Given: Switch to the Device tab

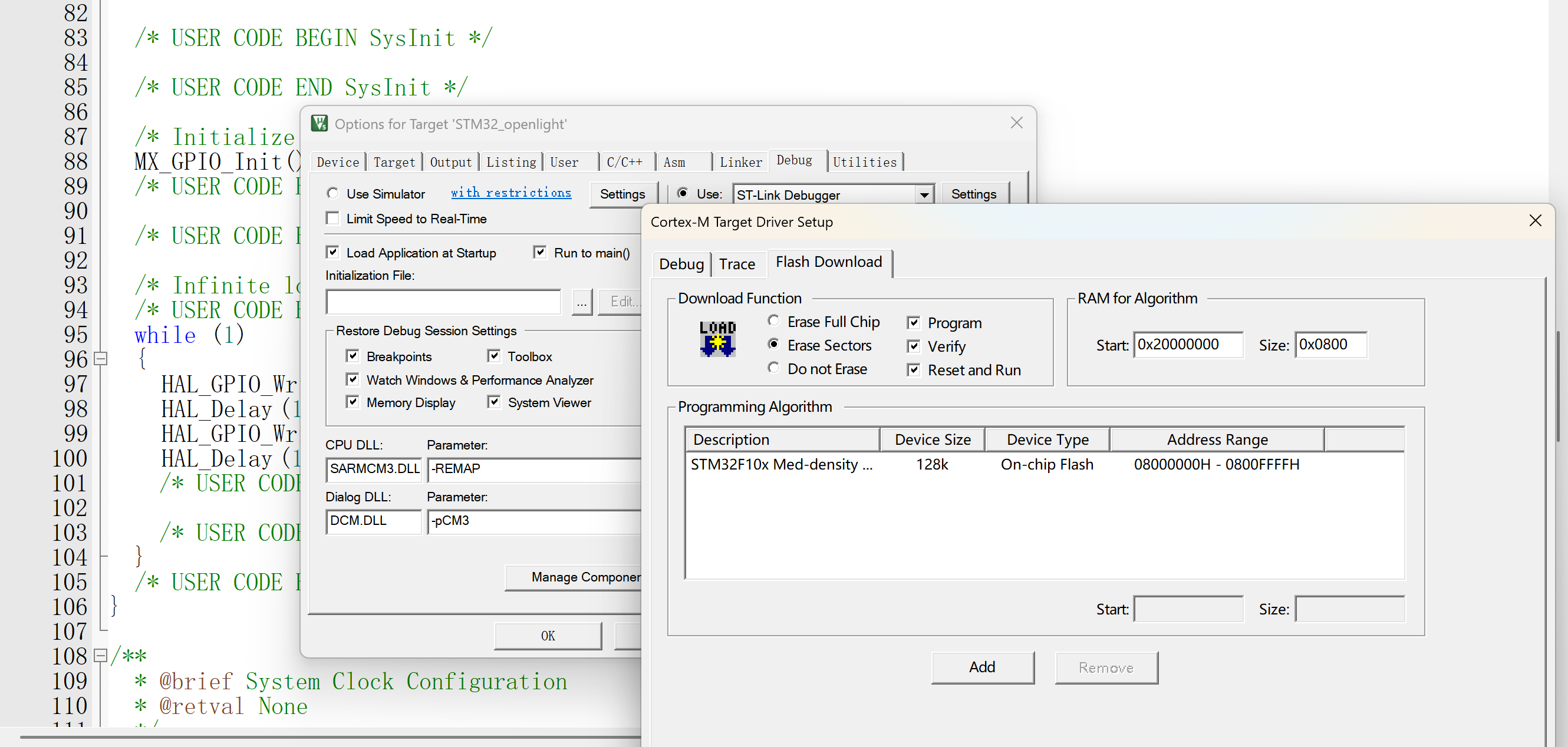Looking at the screenshot, I should tap(338, 163).
